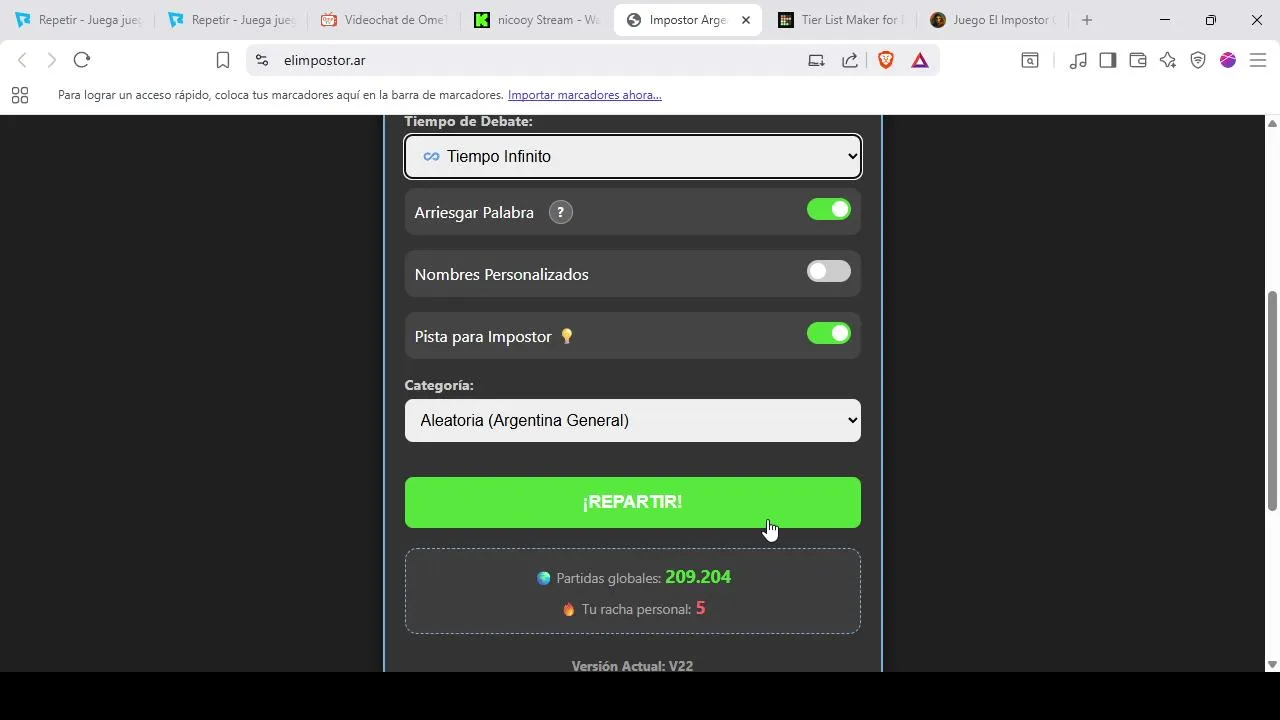
Task: Click the VPN shield icon
Action: 1198,60
